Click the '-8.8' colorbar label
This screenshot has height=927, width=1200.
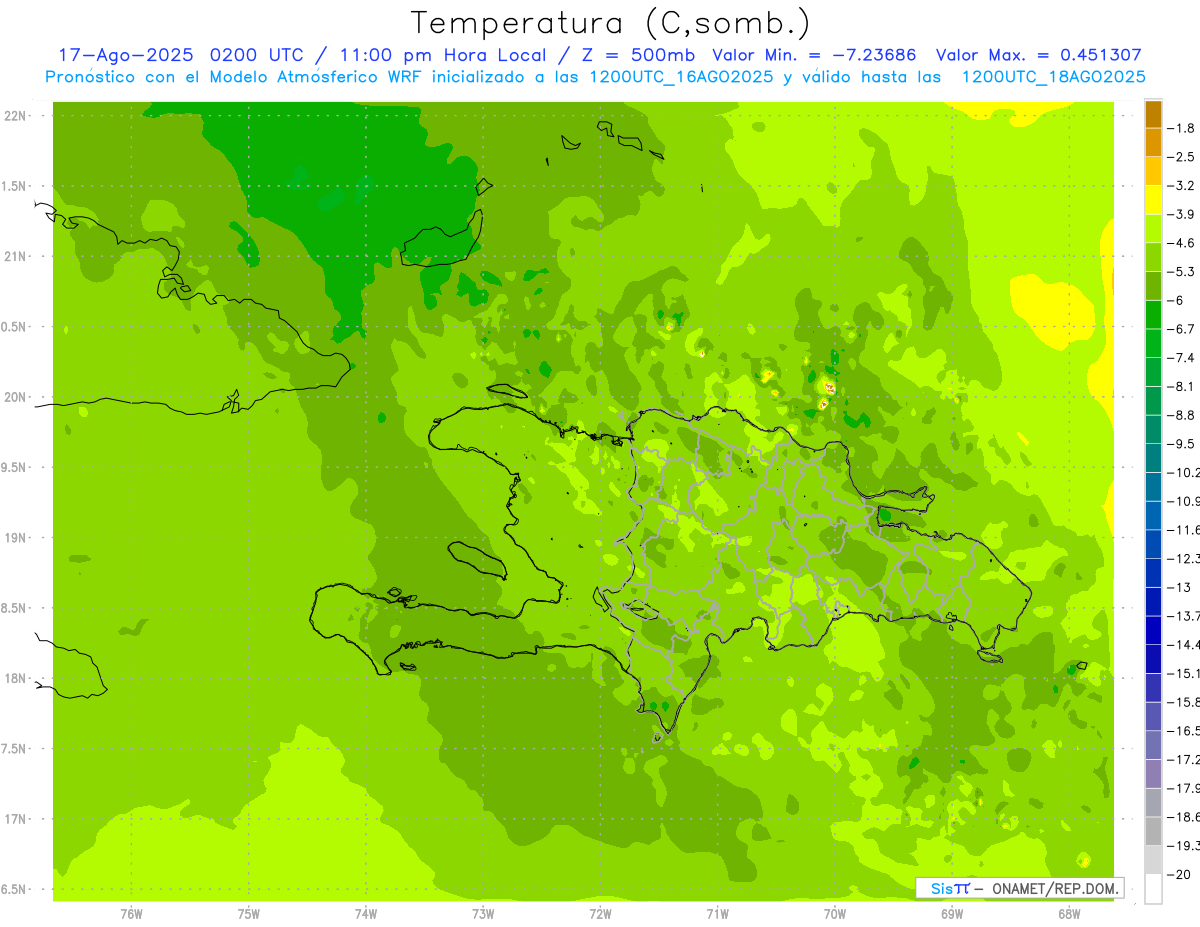point(1182,415)
